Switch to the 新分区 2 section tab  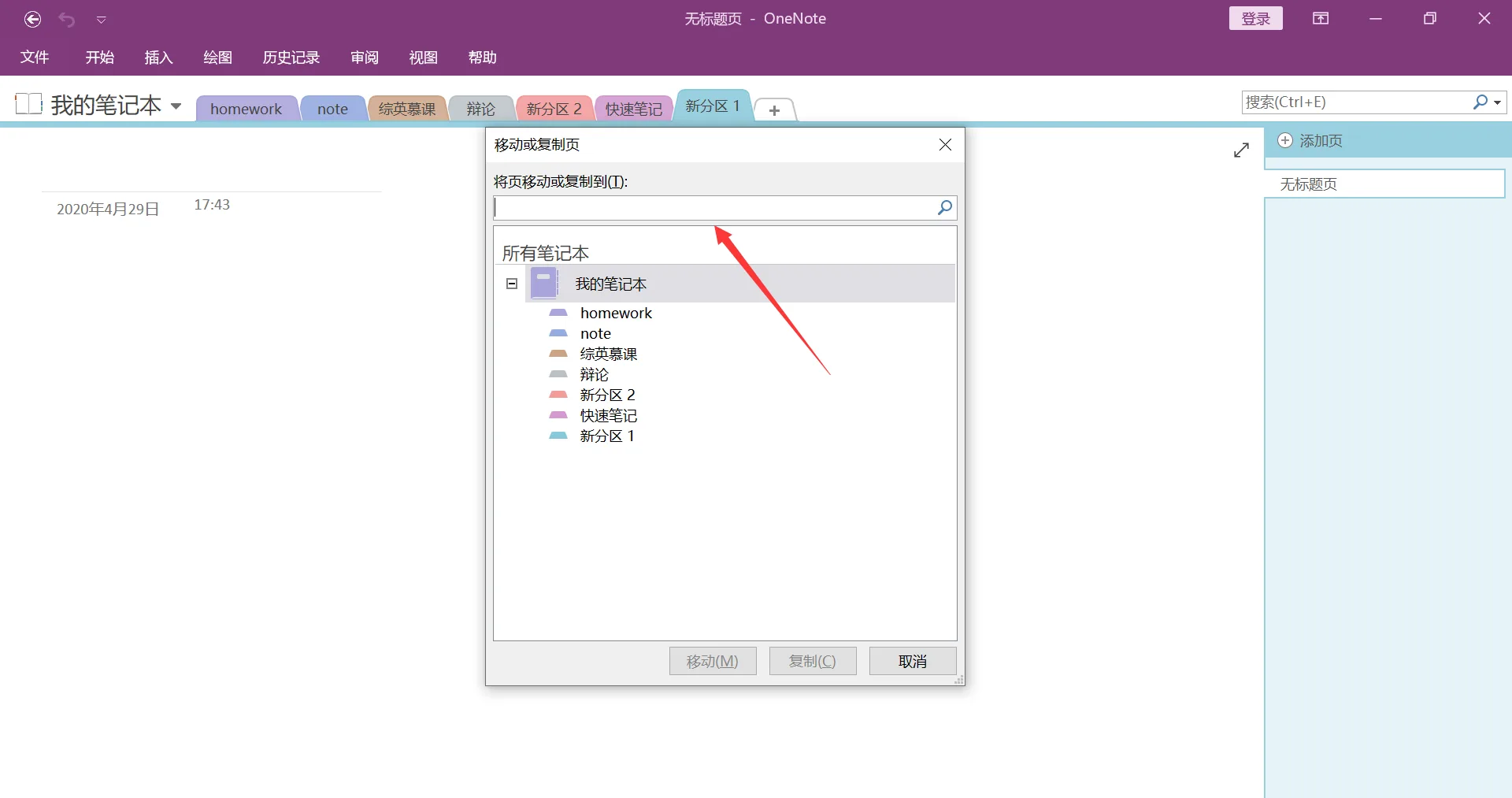point(554,109)
